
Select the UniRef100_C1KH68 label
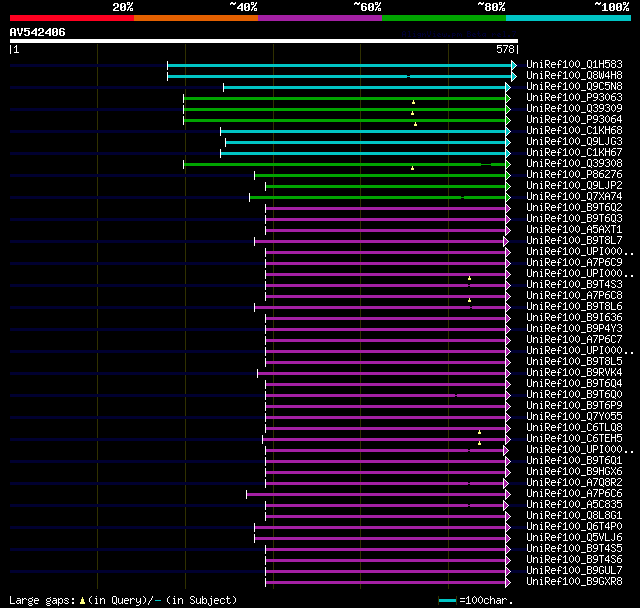574,131
